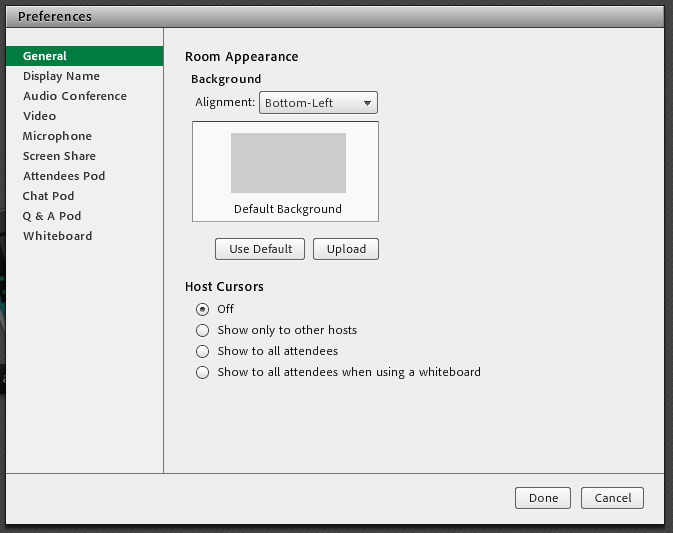Image resolution: width=673 pixels, height=533 pixels.
Task: Click the Alignment dropdown arrow
Action: (x=368, y=103)
